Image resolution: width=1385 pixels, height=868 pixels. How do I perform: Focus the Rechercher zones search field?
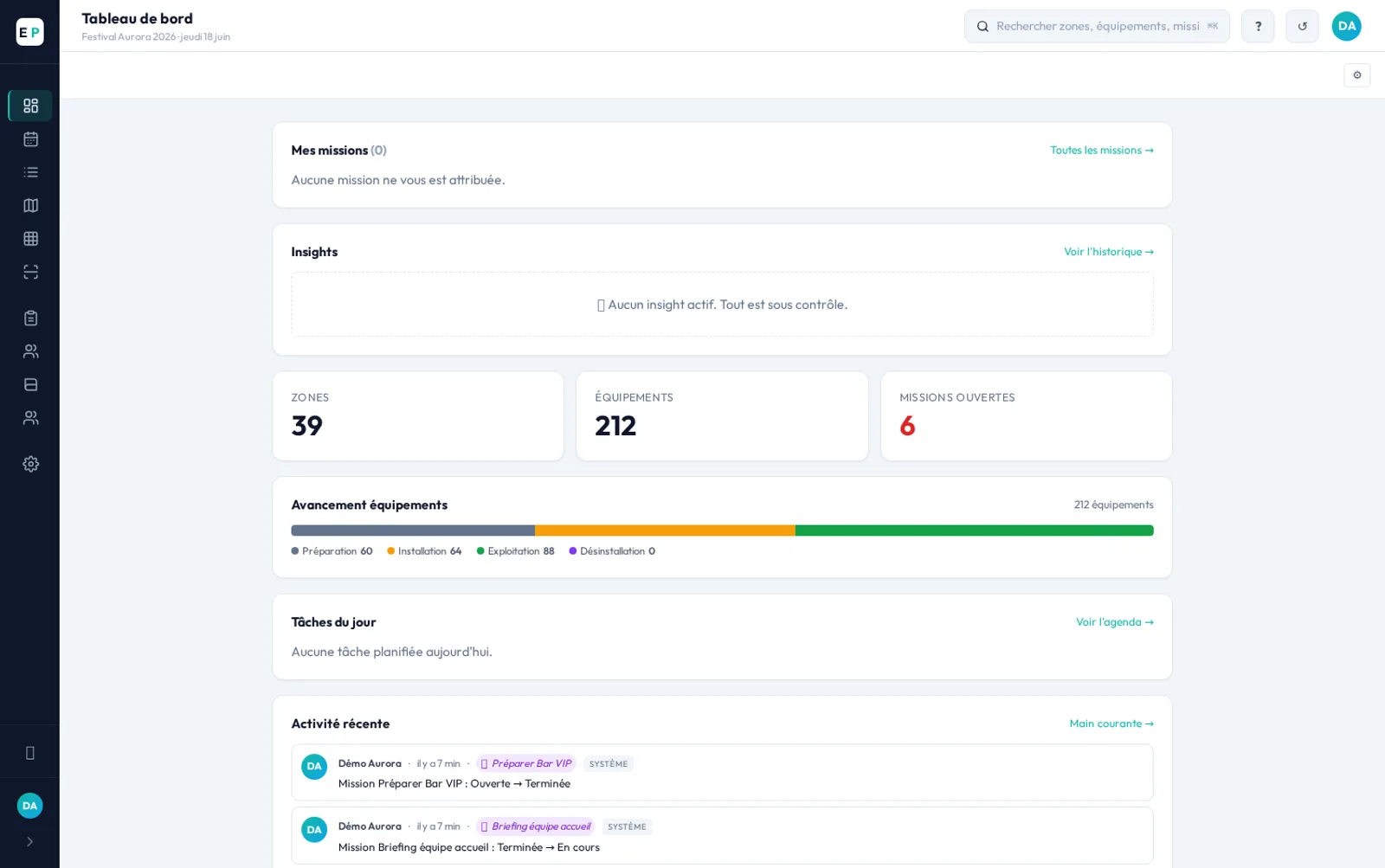click(x=1097, y=26)
